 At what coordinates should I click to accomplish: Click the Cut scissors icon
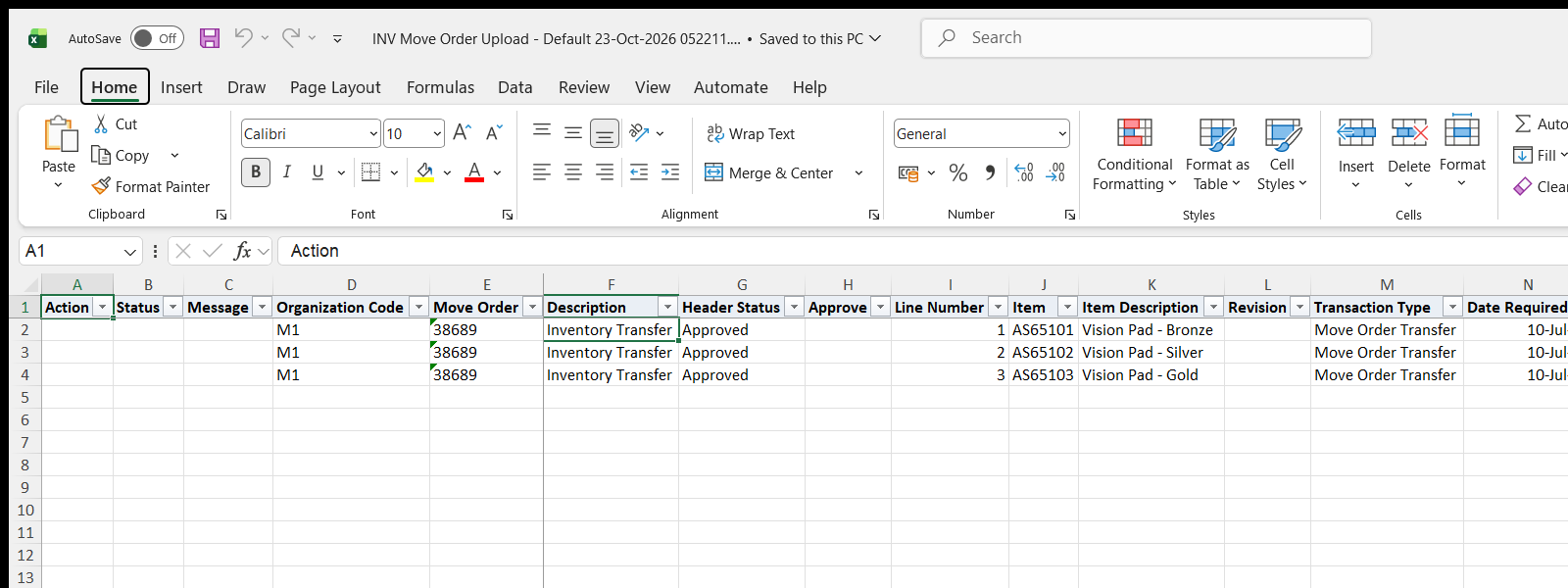101,124
